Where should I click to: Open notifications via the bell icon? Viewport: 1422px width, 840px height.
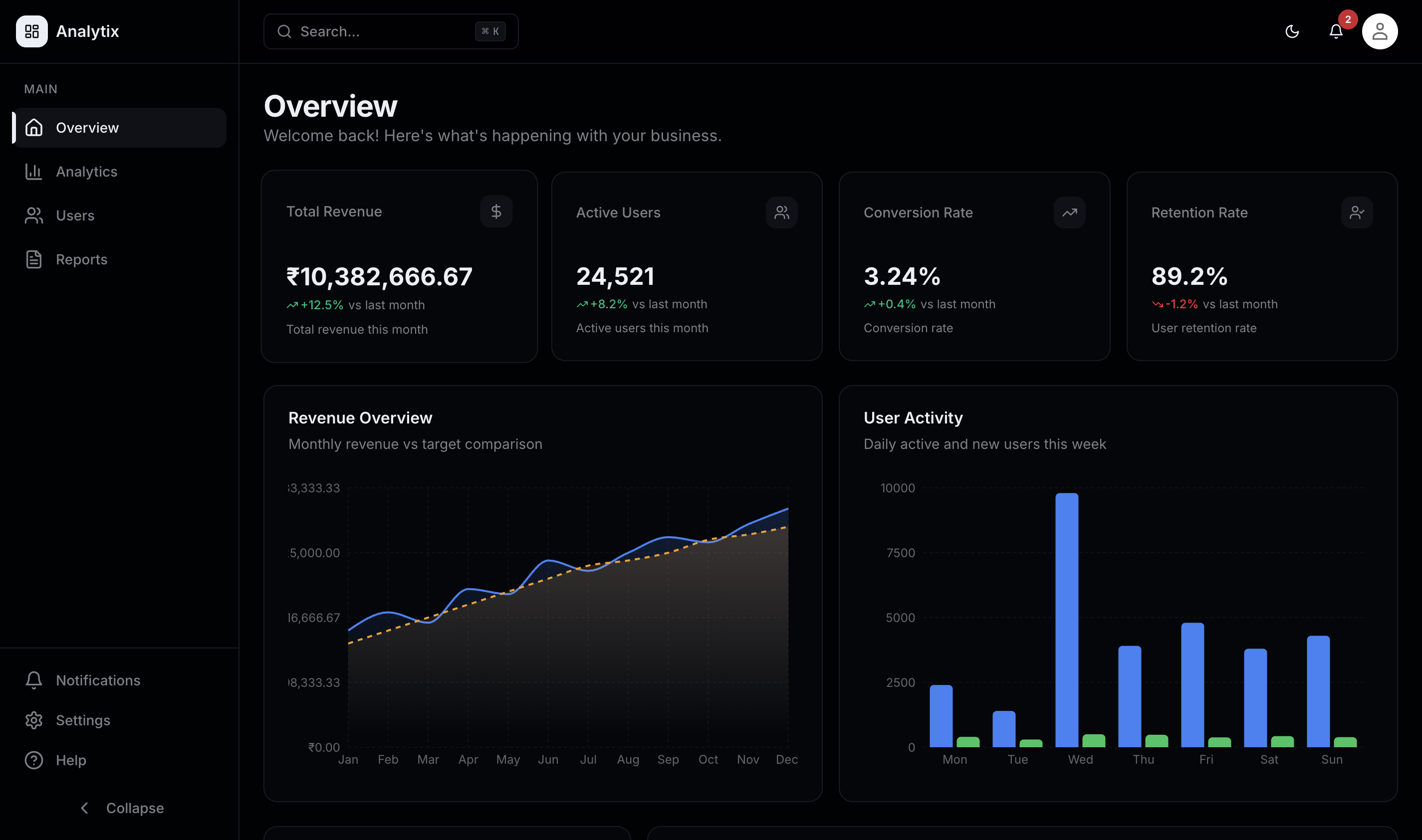point(1336,31)
